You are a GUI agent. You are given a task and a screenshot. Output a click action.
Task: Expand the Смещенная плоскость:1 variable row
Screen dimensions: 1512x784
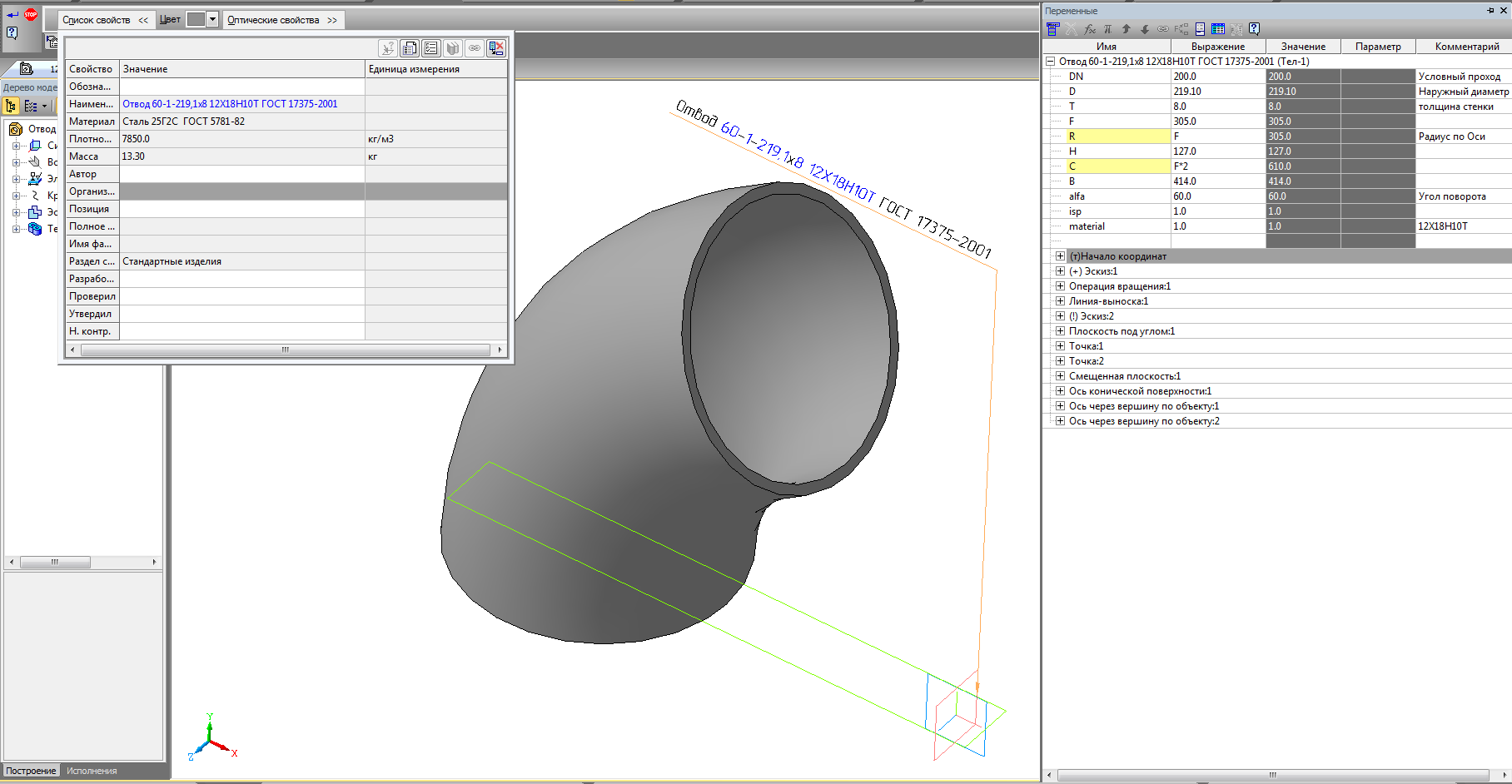point(1060,376)
